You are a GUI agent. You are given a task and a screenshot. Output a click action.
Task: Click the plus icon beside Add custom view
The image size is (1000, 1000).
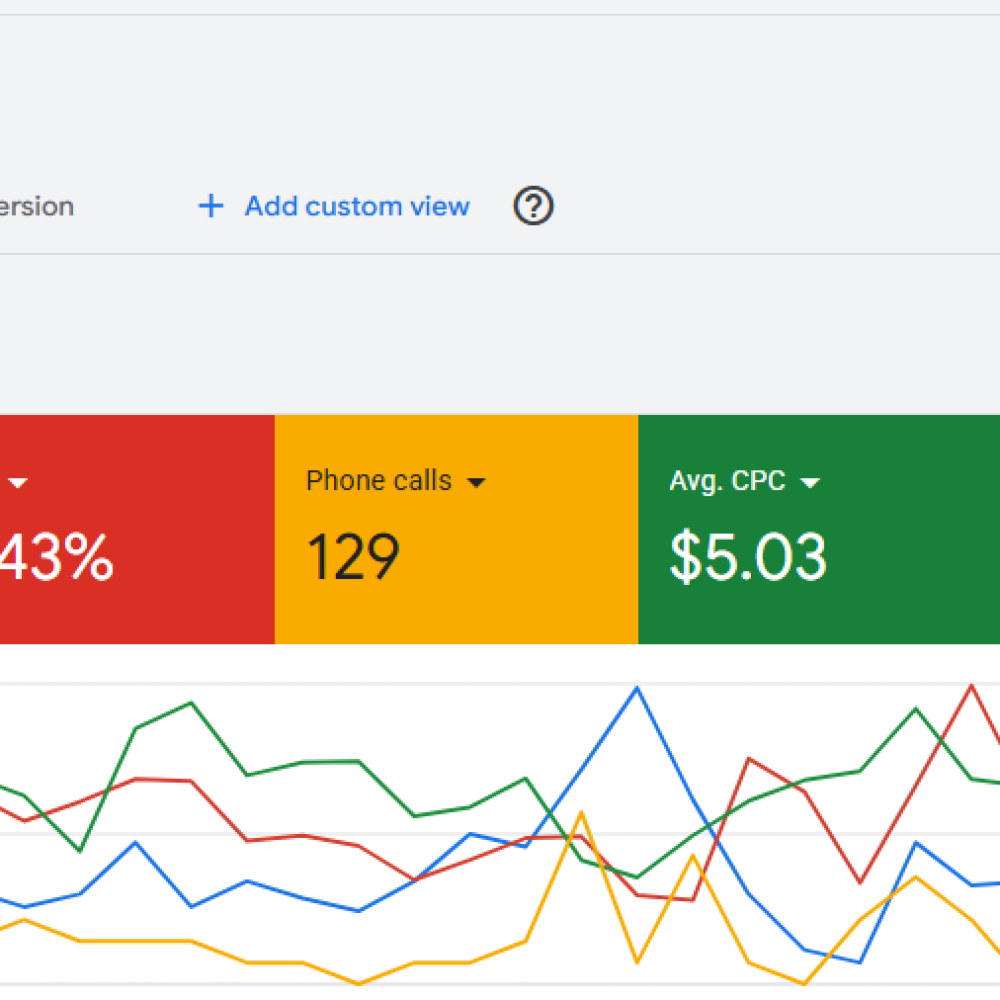[210, 206]
